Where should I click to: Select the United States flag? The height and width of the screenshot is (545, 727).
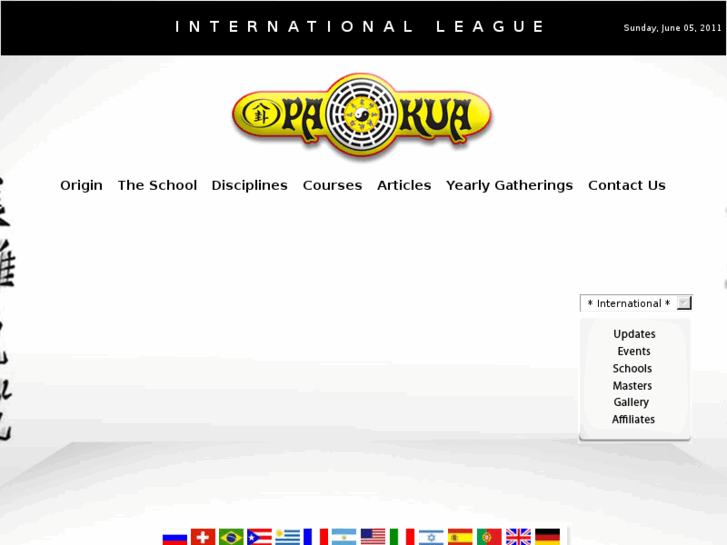(x=373, y=537)
